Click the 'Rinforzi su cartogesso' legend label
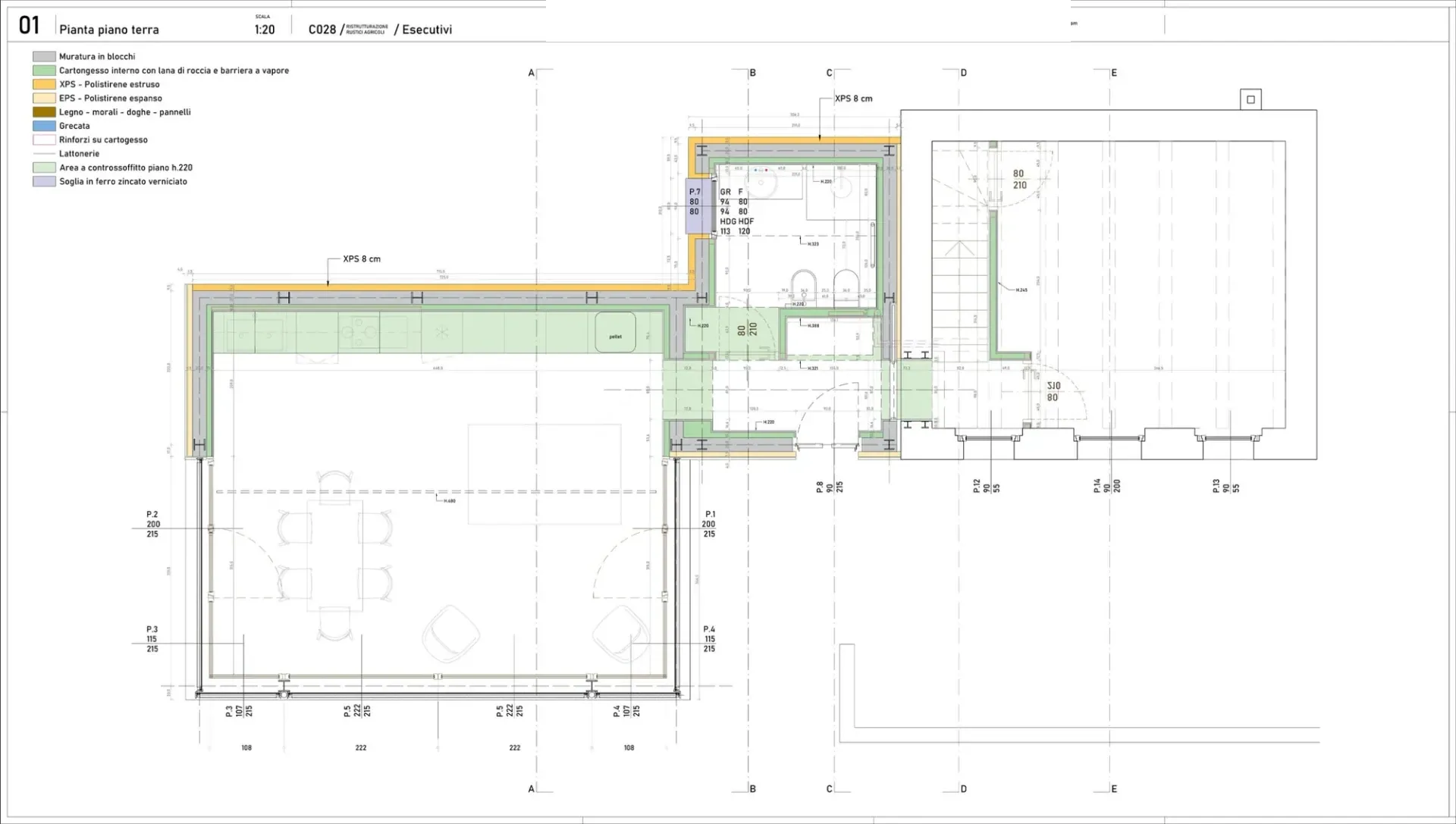This screenshot has height=824, width=1456. point(103,140)
